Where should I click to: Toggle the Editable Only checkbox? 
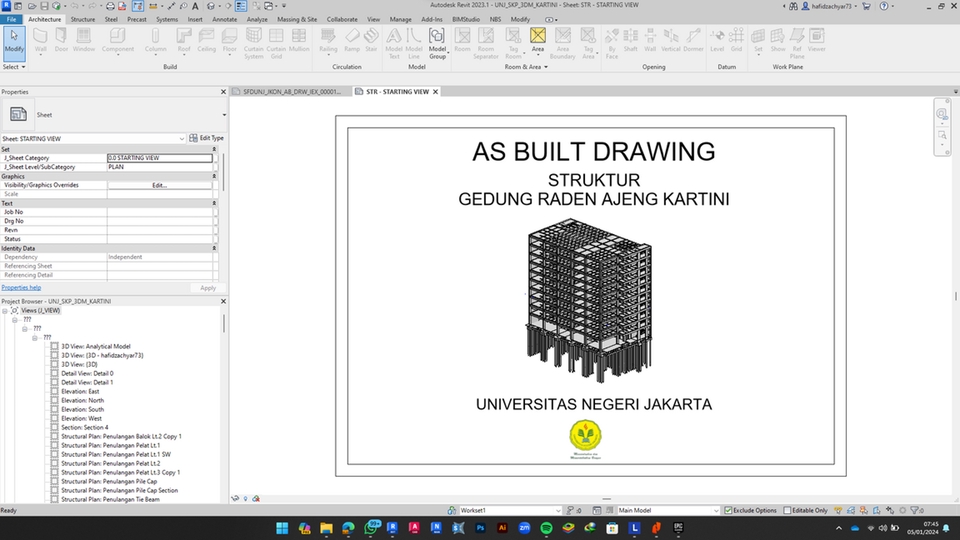pyautogui.click(x=787, y=510)
